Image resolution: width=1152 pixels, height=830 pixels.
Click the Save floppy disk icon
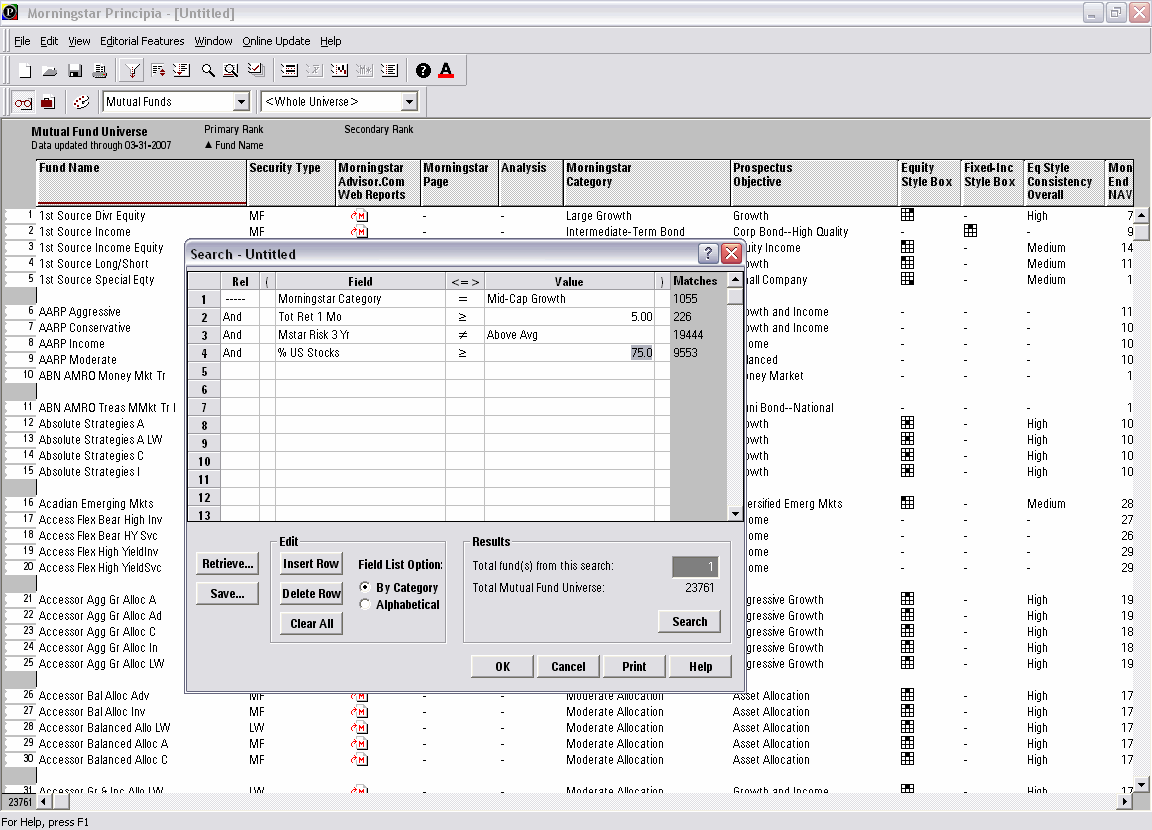coord(75,71)
